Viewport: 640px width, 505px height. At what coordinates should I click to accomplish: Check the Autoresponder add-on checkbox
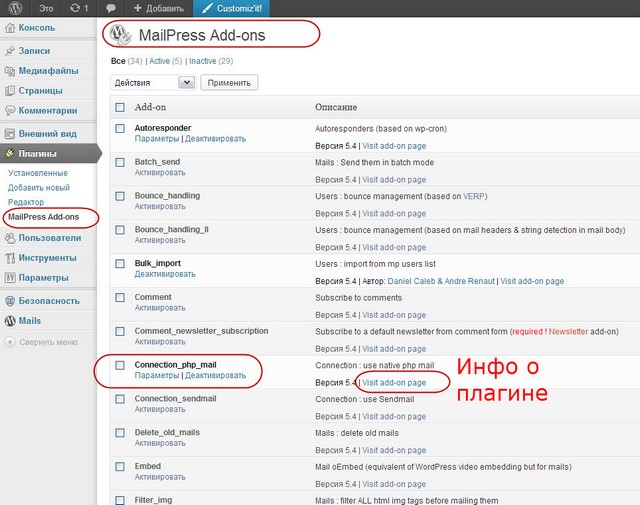(x=120, y=129)
